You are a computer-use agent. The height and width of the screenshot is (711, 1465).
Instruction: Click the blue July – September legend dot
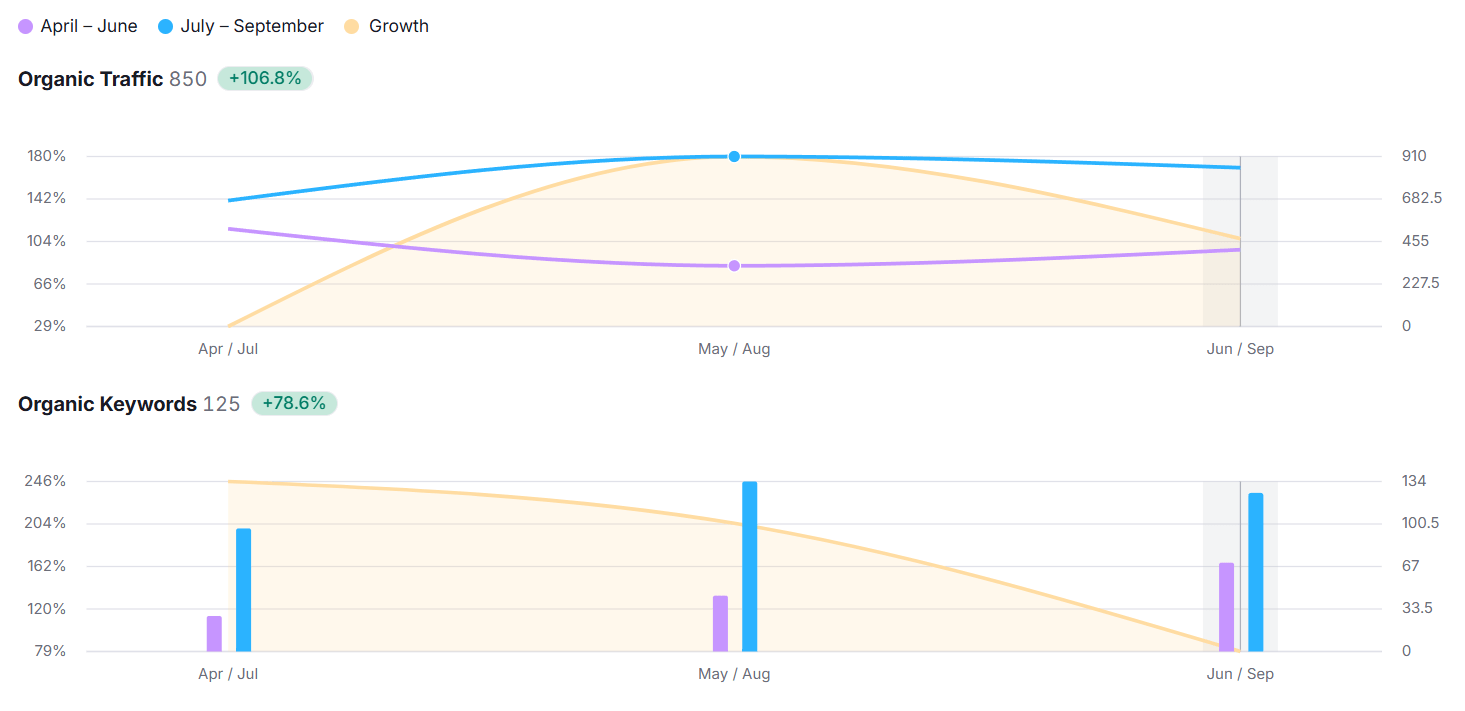166,27
